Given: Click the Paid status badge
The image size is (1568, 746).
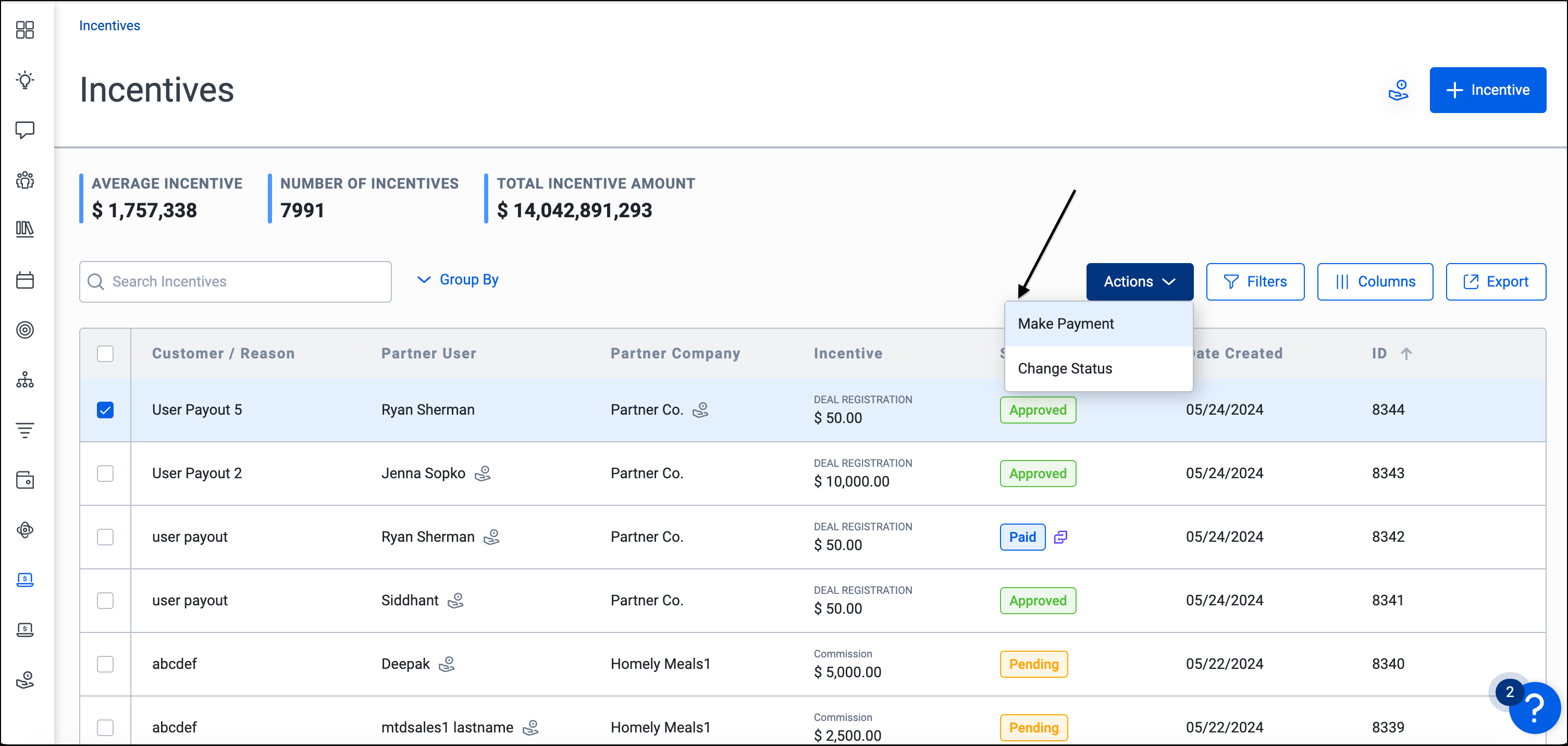Looking at the screenshot, I should click(1022, 537).
